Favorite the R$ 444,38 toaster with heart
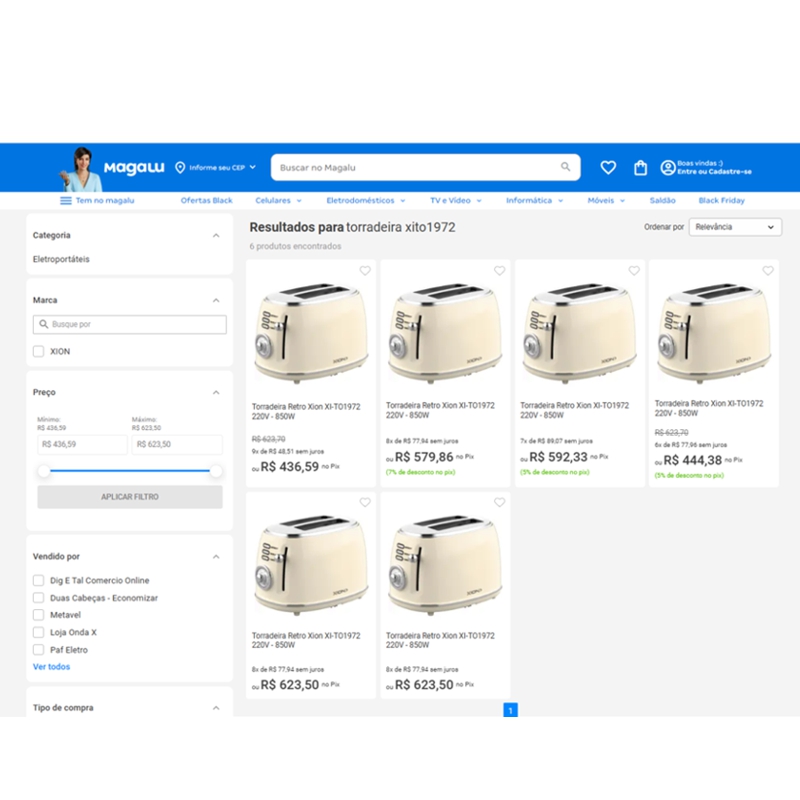800x800 pixels. pos(768,271)
